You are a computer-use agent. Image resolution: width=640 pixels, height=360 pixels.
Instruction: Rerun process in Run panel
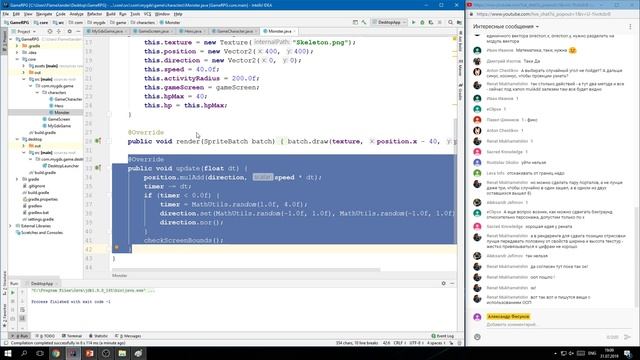[13, 293]
